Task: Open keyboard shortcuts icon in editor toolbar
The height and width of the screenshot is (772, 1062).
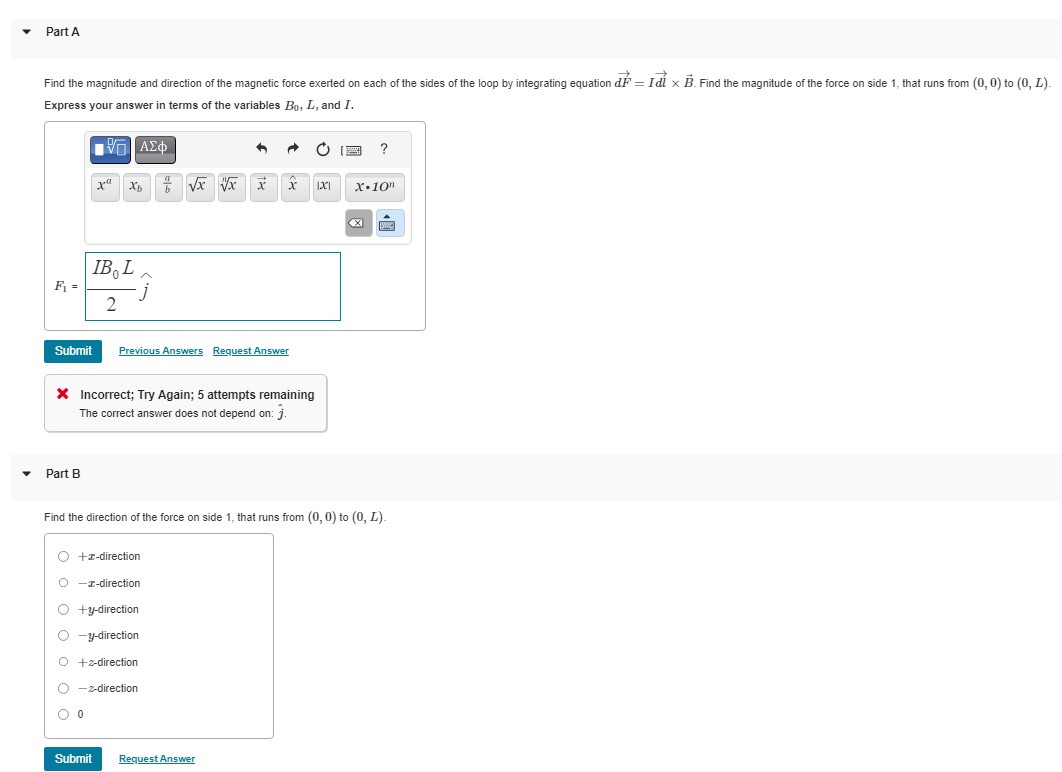Action: click(x=352, y=150)
